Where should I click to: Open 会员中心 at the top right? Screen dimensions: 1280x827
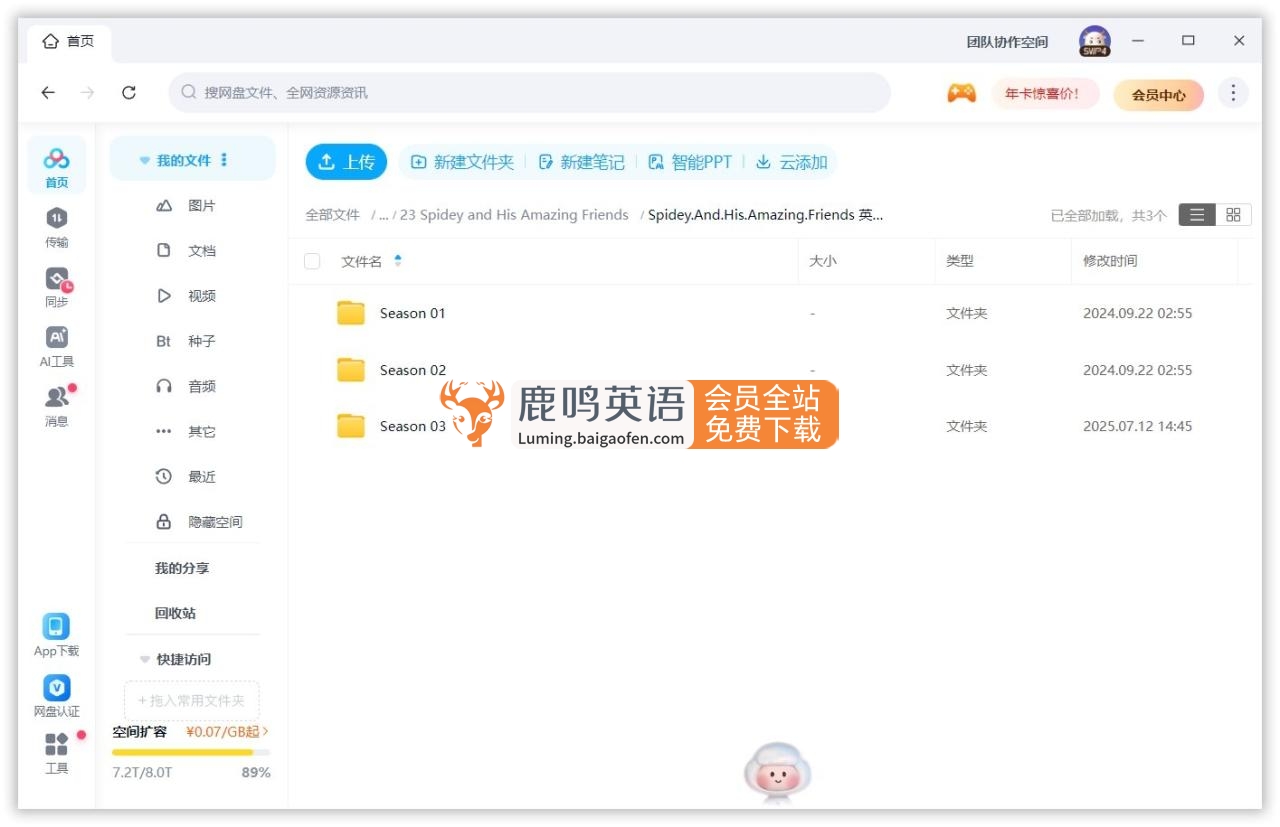coord(1159,92)
